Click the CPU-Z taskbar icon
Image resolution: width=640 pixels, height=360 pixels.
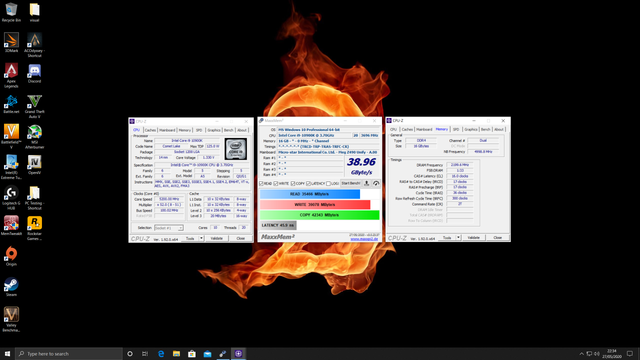pos(238,353)
